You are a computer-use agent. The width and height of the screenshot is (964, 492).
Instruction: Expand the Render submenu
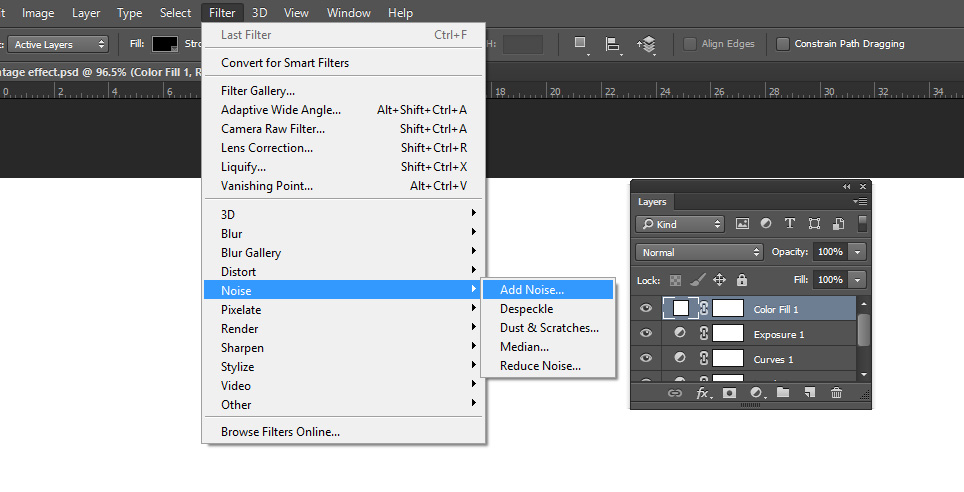[344, 329]
